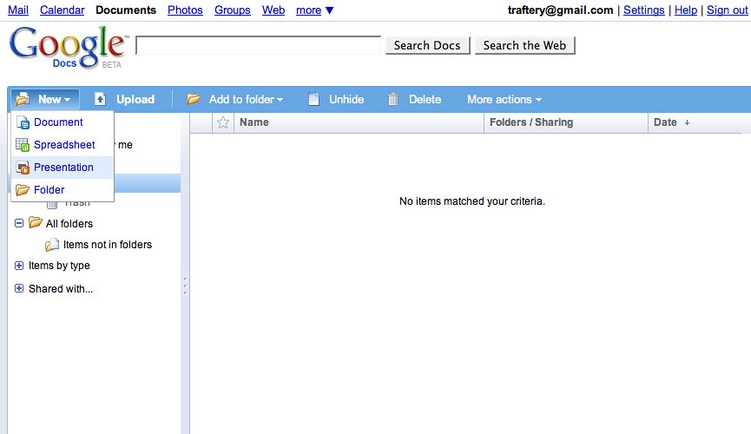Choose Folder from the New menu

click(62, 190)
